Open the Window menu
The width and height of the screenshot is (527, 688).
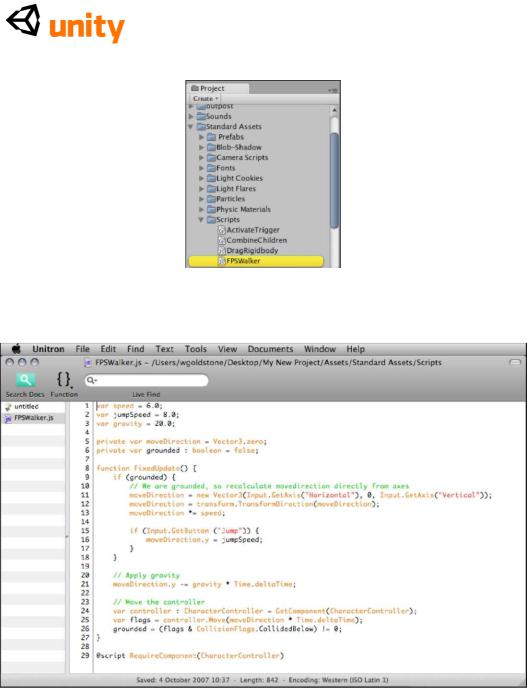tap(320, 349)
